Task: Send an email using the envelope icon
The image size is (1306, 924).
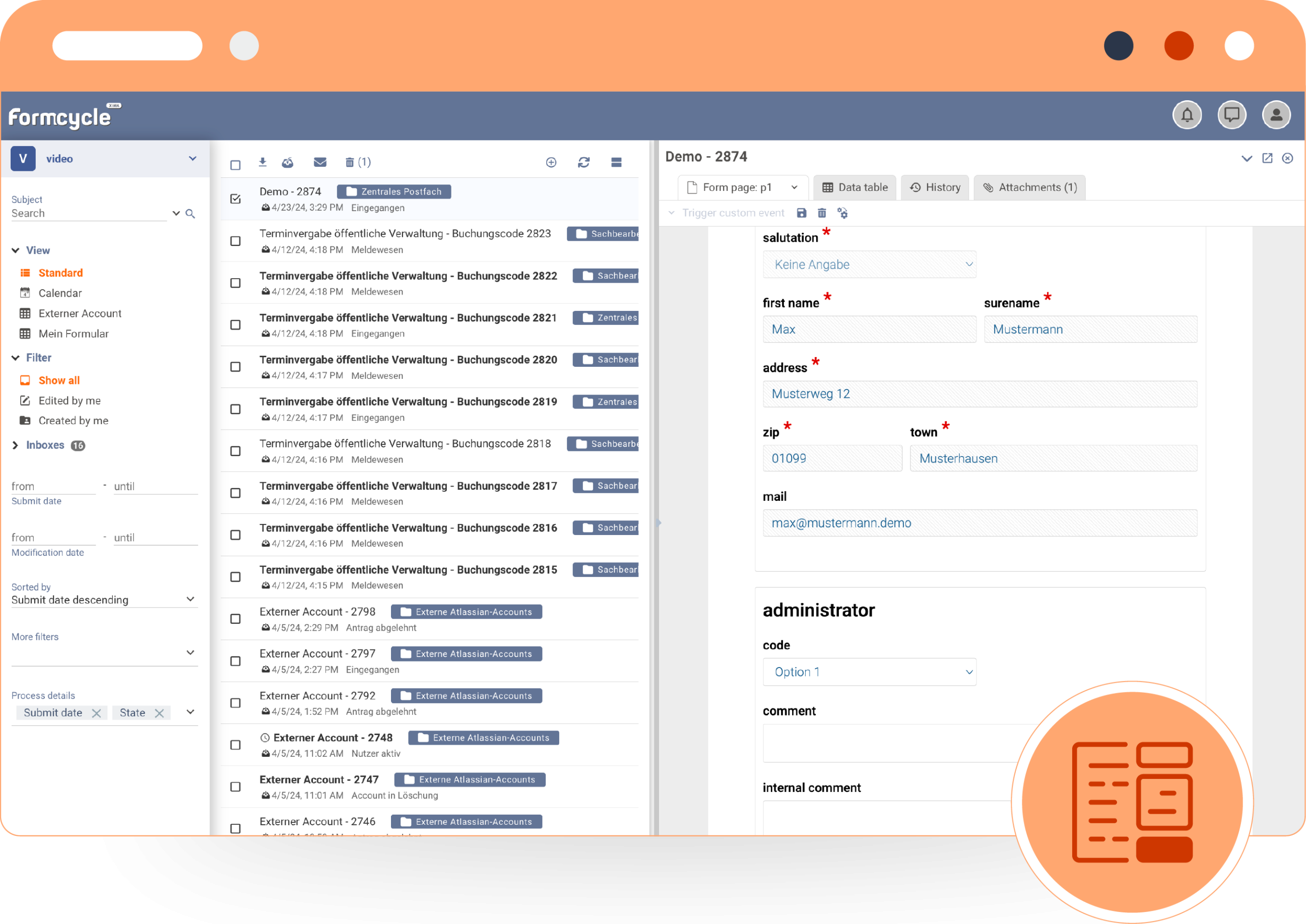Action: 320,162
